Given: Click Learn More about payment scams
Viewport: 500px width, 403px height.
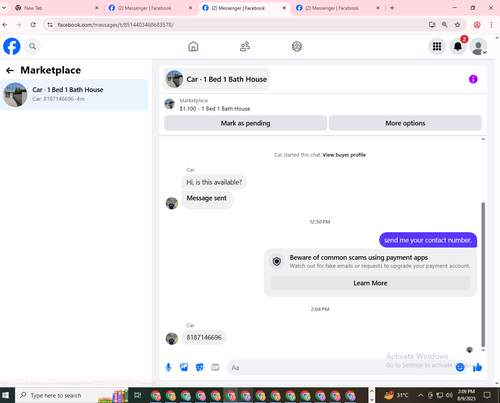Looking at the screenshot, I should [x=370, y=283].
